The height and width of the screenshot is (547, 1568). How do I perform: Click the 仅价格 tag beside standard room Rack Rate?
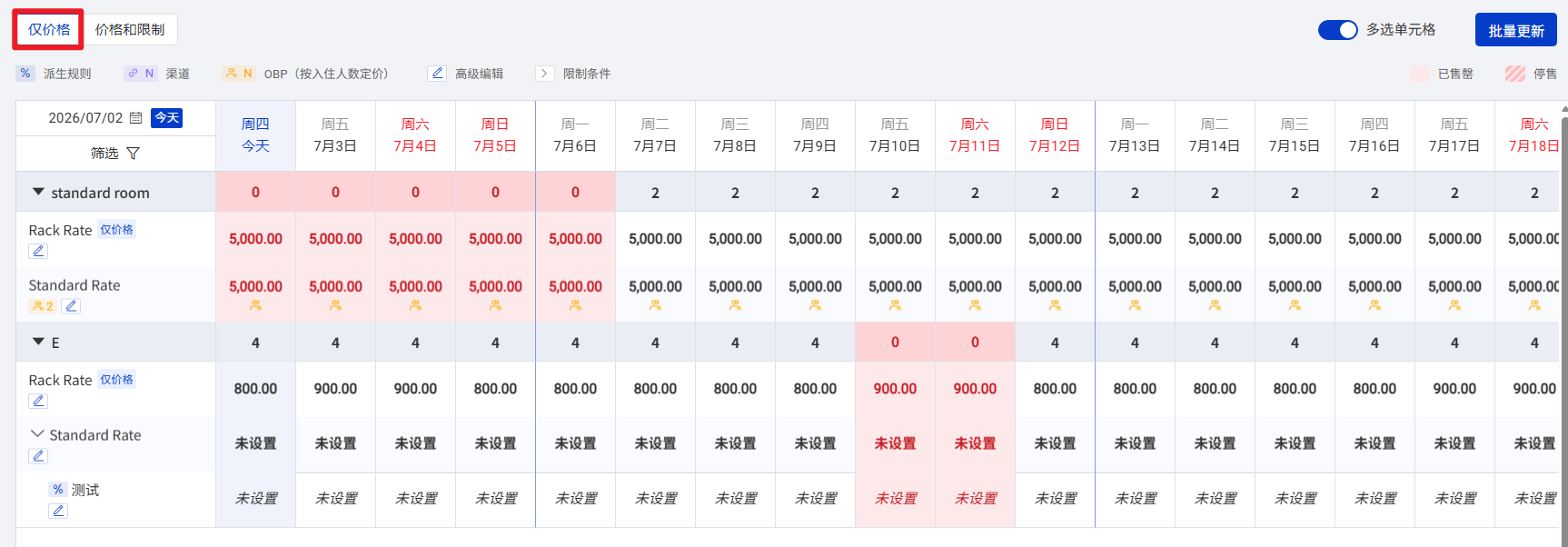[x=116, y=230]
